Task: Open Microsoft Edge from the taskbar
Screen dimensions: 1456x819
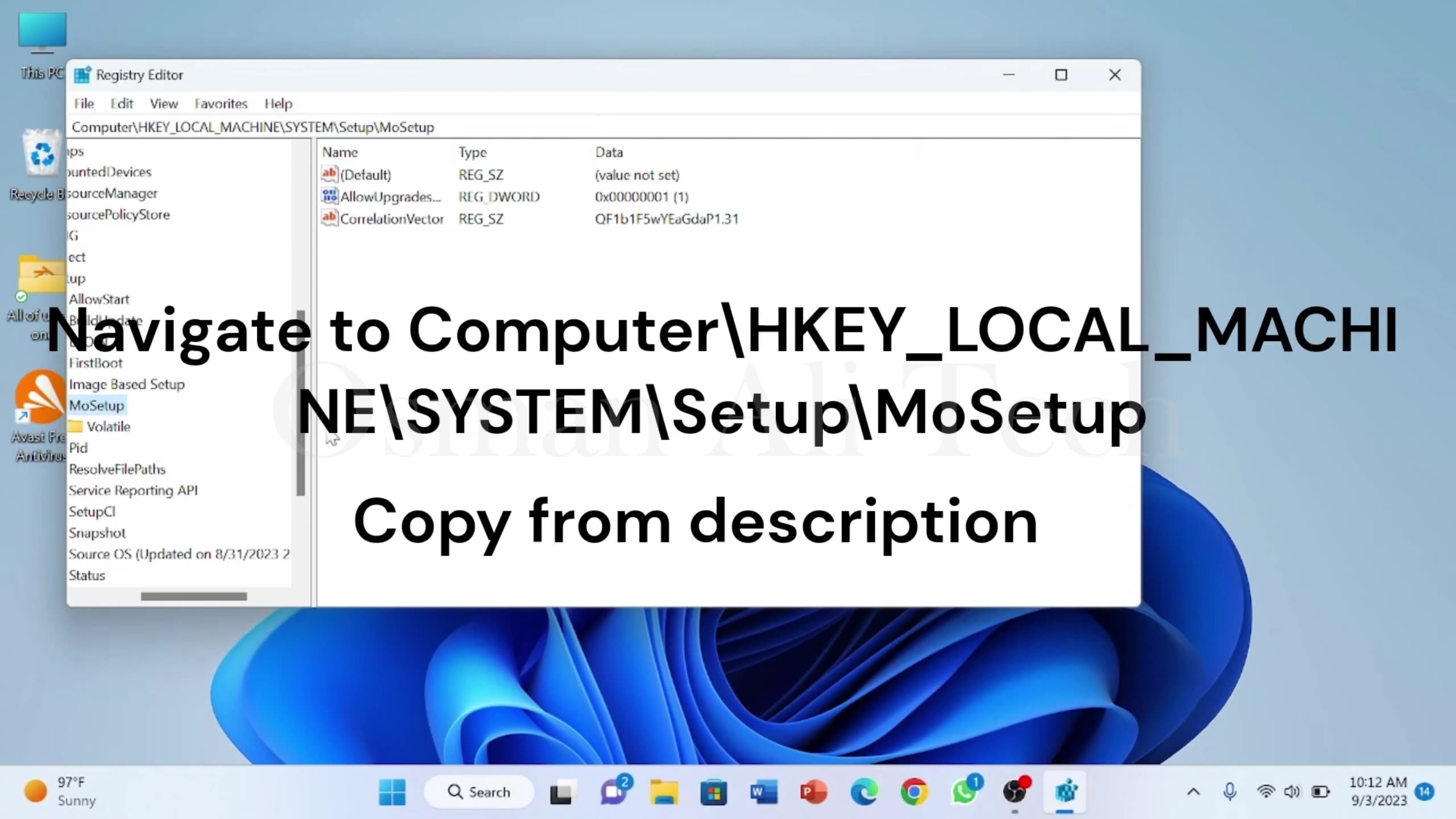Action: [863, 792]
